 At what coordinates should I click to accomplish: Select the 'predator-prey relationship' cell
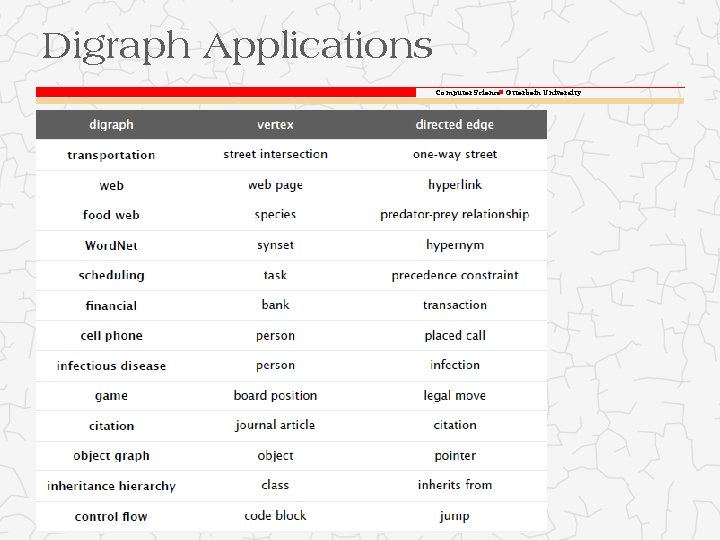tap(455, 214)
